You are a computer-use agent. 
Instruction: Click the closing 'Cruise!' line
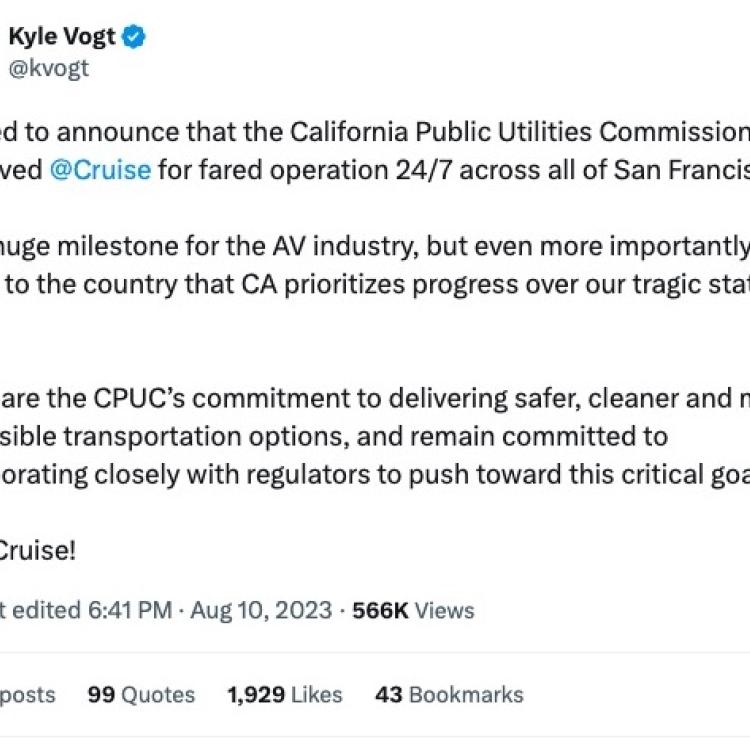click(x=37, y=551)
